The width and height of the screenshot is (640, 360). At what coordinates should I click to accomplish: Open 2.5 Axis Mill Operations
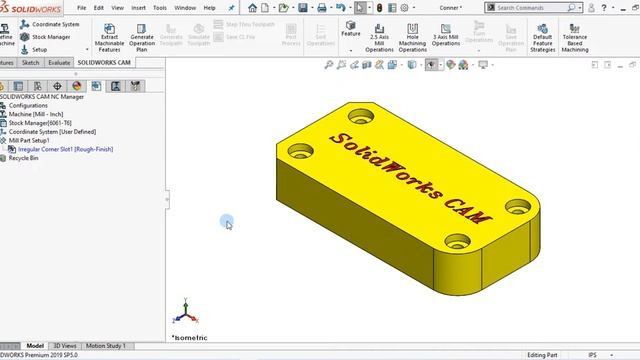(379, 38)
